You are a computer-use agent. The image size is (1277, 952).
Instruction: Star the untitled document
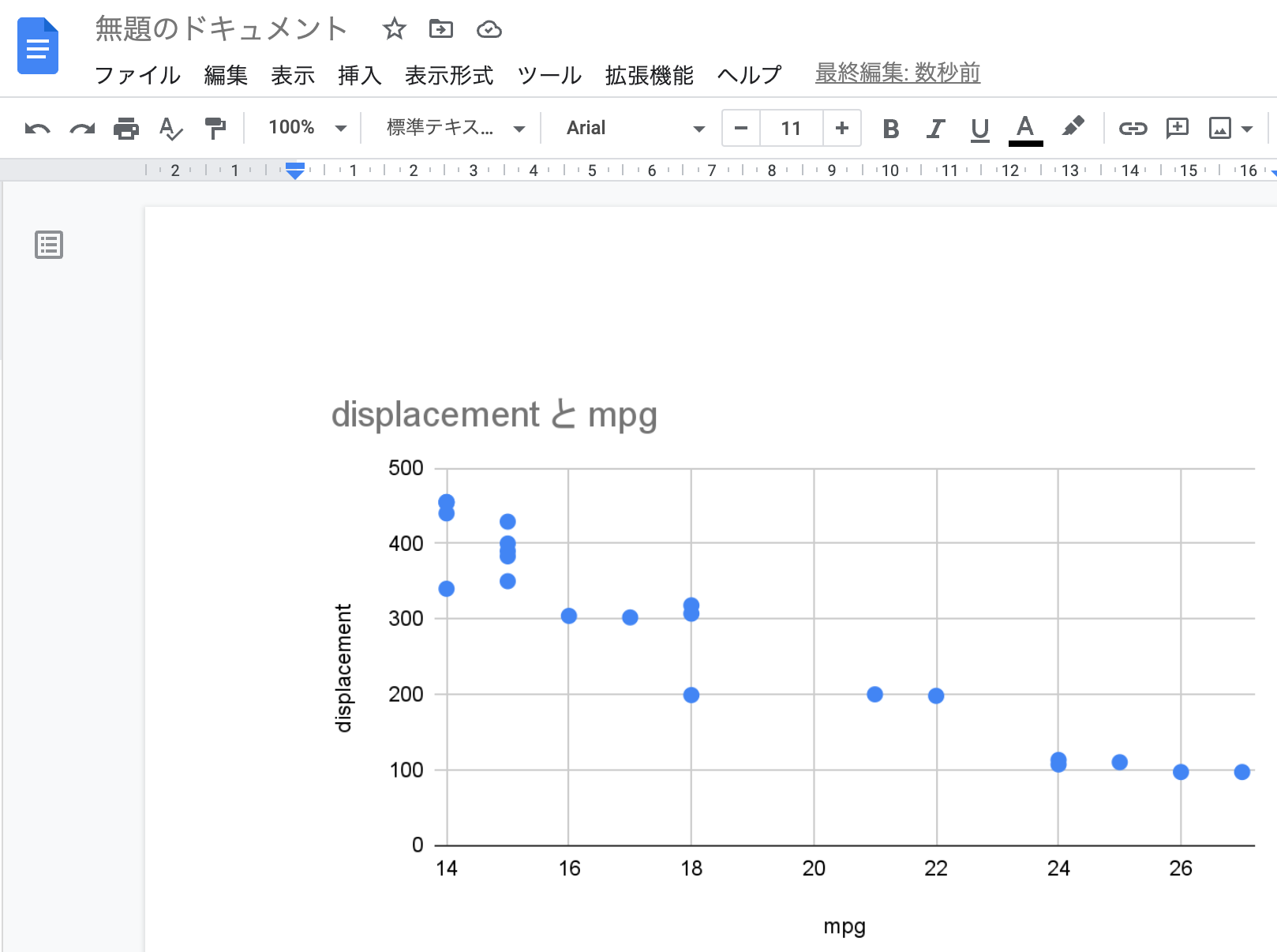click(x=394, y=29)
